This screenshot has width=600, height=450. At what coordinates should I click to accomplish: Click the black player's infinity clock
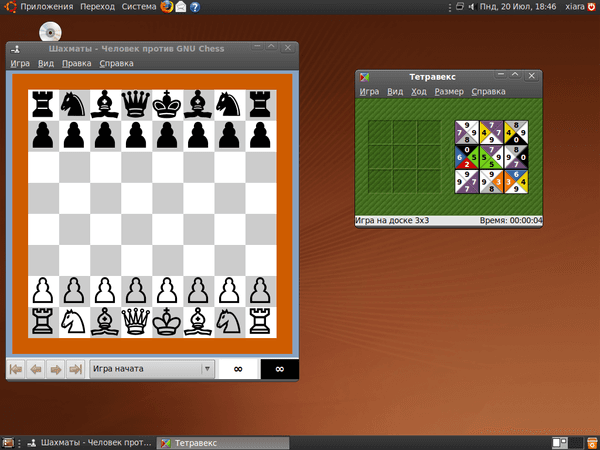click(x=280, y=369)
